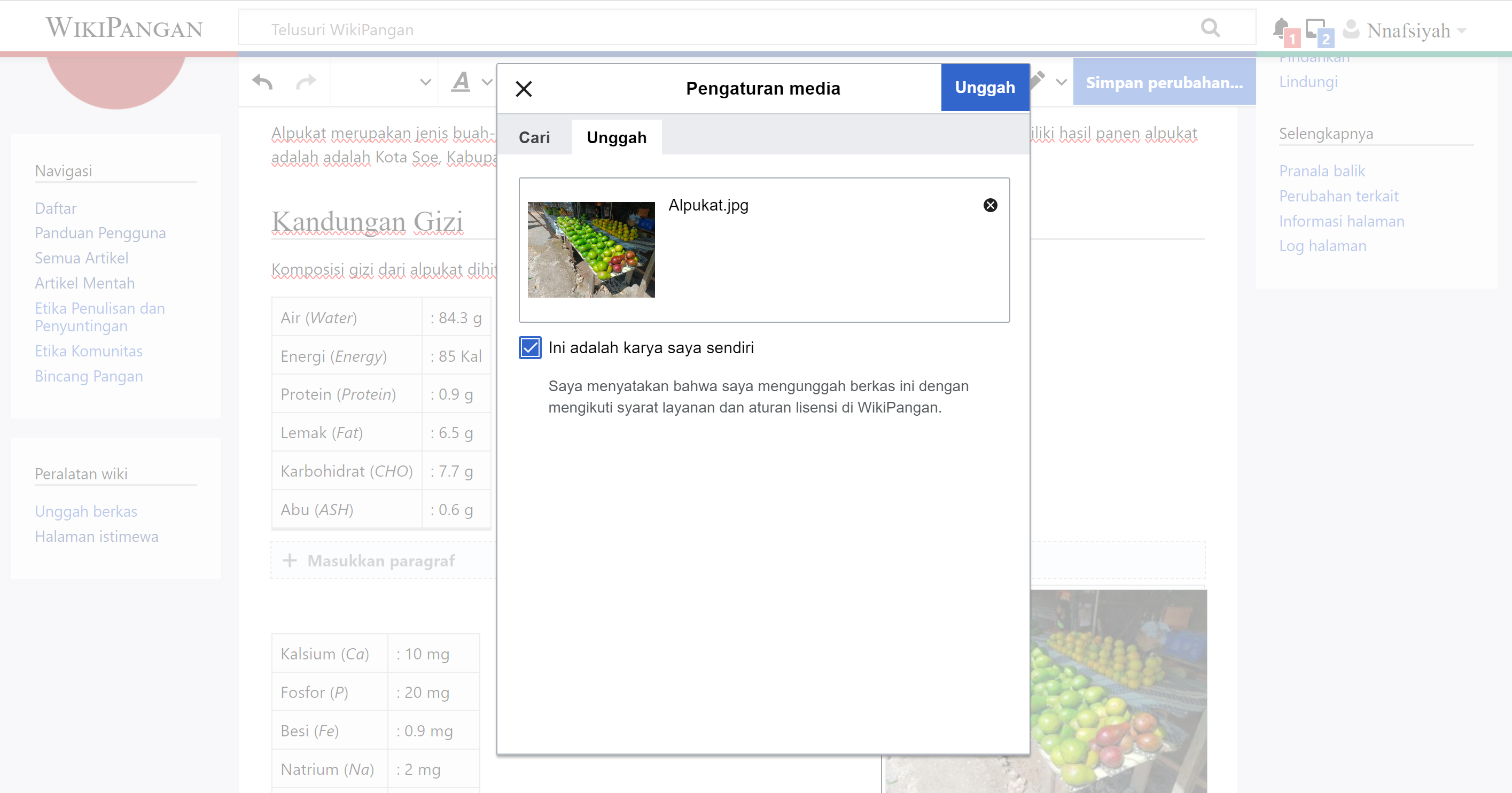Close the Pengaturan media dialog
The image size is (1512, 793).
pyautogui.click(x=524, y=89)
